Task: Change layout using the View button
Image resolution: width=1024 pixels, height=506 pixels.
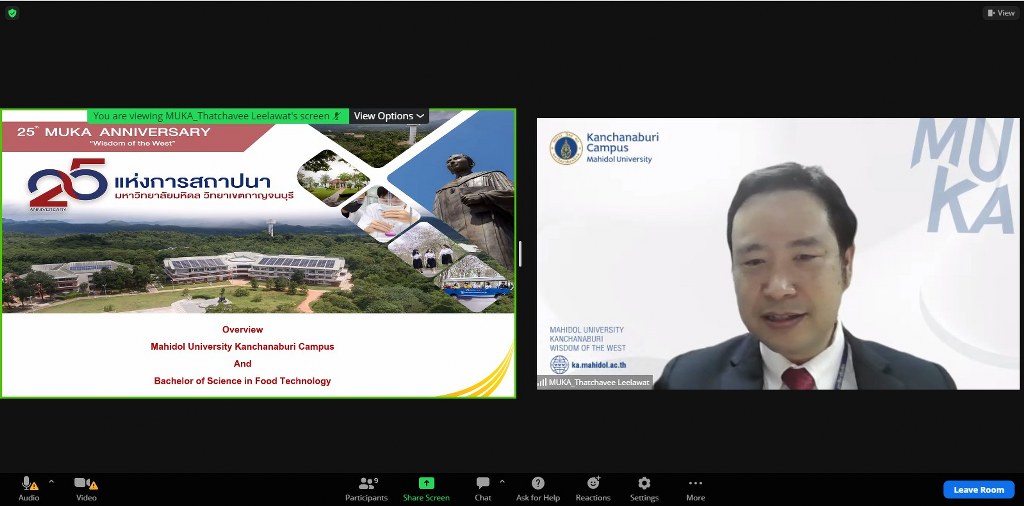Action: point(1001,13)
